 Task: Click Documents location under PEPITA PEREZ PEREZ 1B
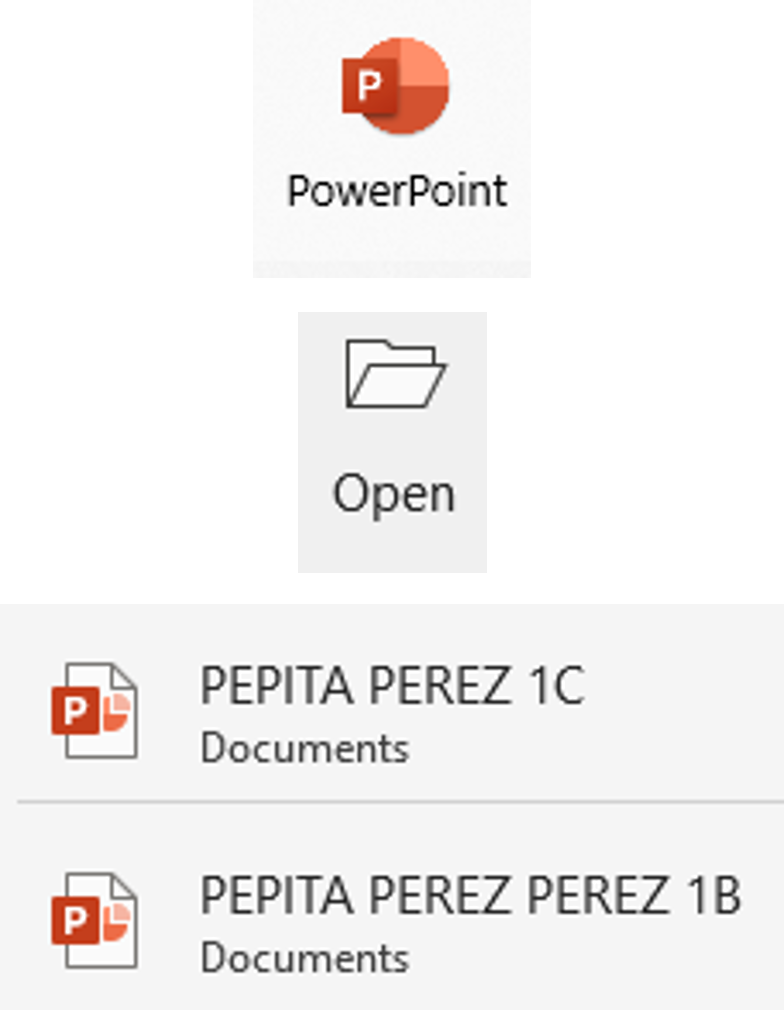pyautogui.click(x=304, y=958)
